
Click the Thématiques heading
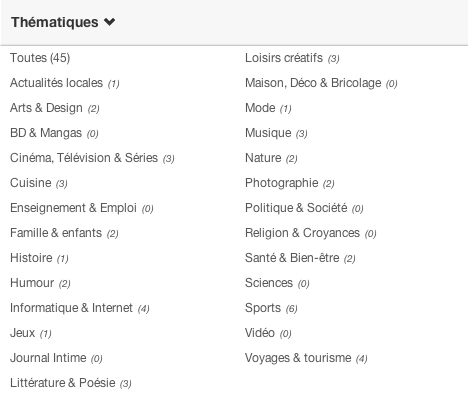(55, 22)
